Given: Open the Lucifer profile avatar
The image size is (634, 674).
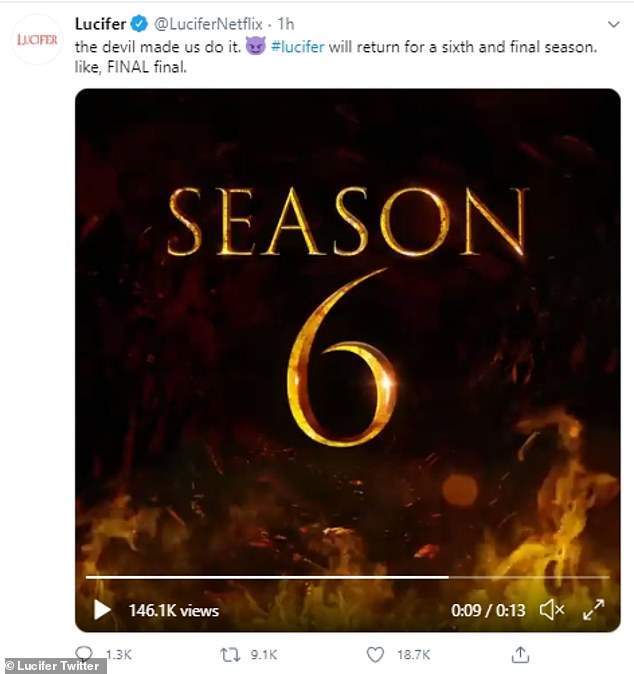Looking at the screenshot, I should (38, 40).
